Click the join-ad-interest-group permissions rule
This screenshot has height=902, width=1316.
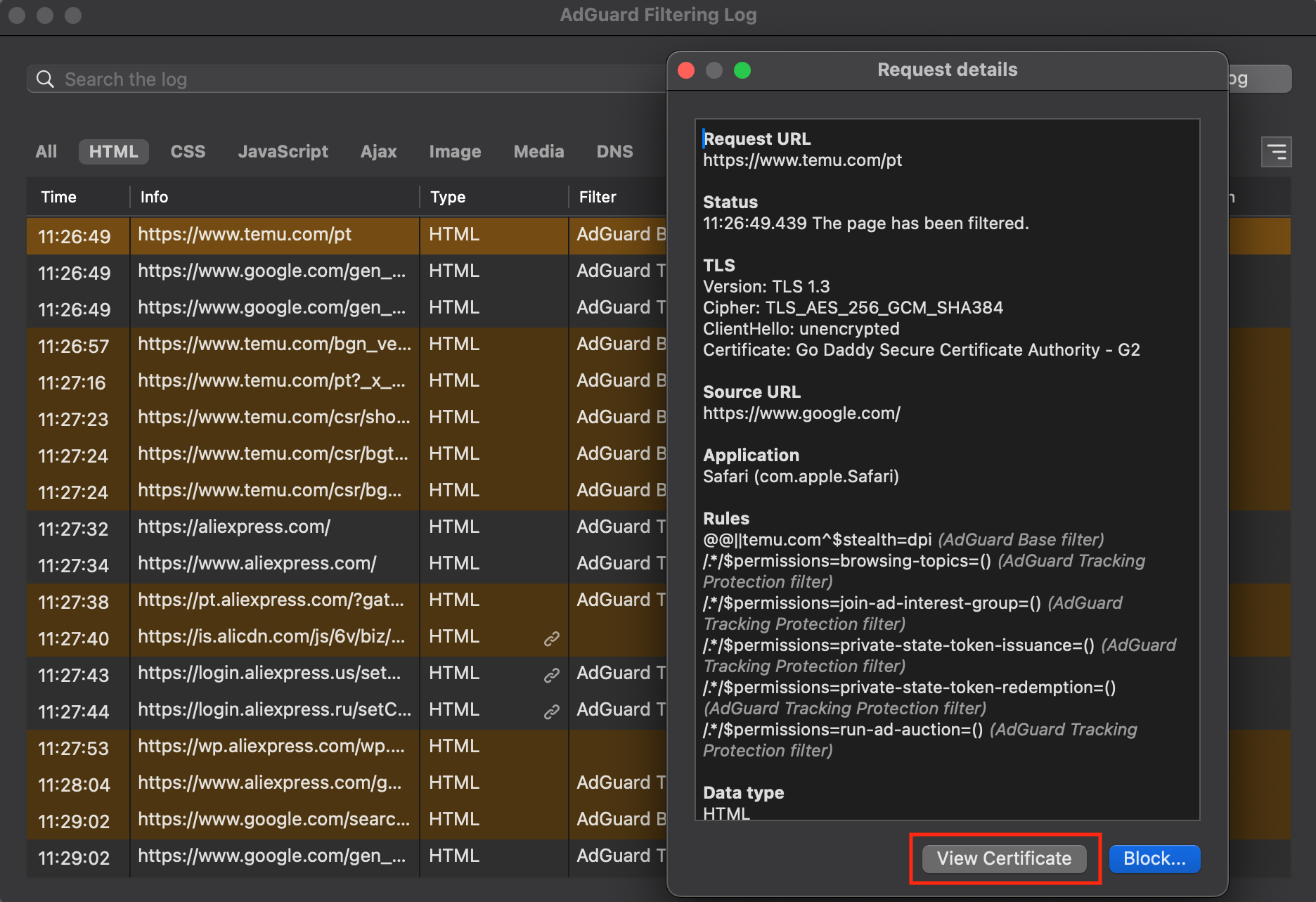tap(872, 603)
